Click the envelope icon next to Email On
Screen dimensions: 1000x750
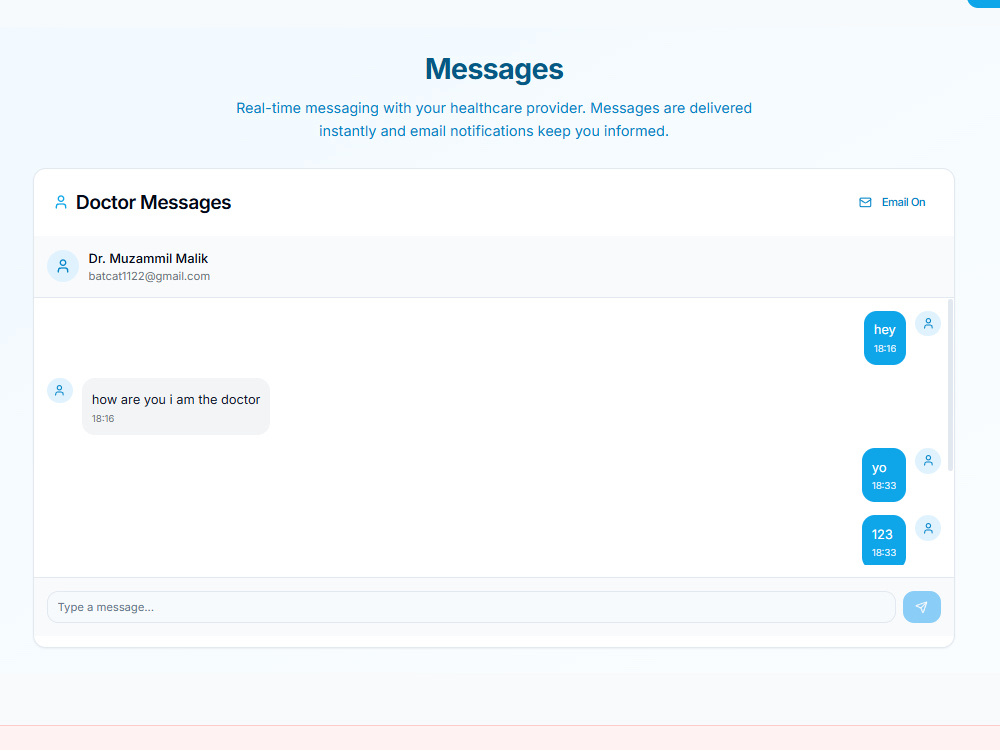click(x=865, y=202)
